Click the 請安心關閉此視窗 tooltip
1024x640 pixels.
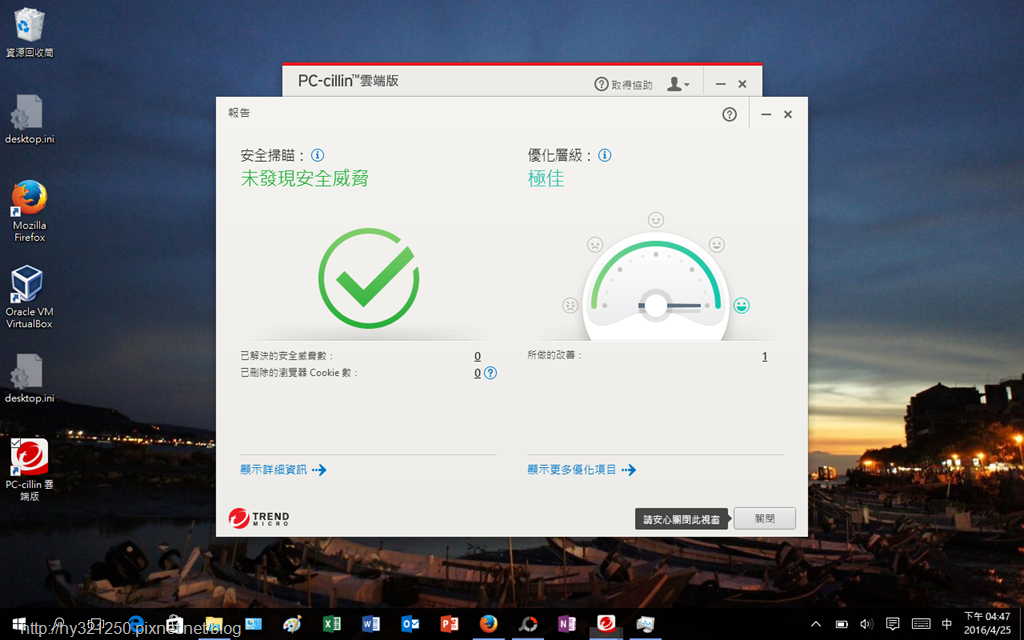pyautogui.click(x=681, y=519)
